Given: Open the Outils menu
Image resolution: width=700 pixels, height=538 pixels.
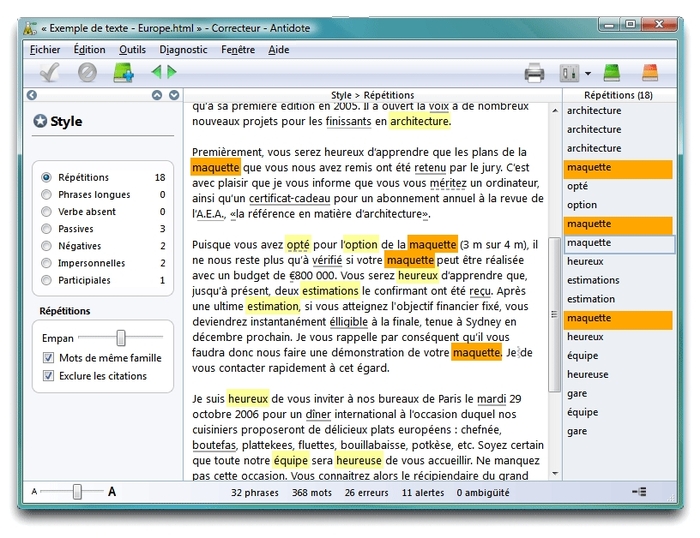Looking at the screenshot, I should (x=132, y=49).
